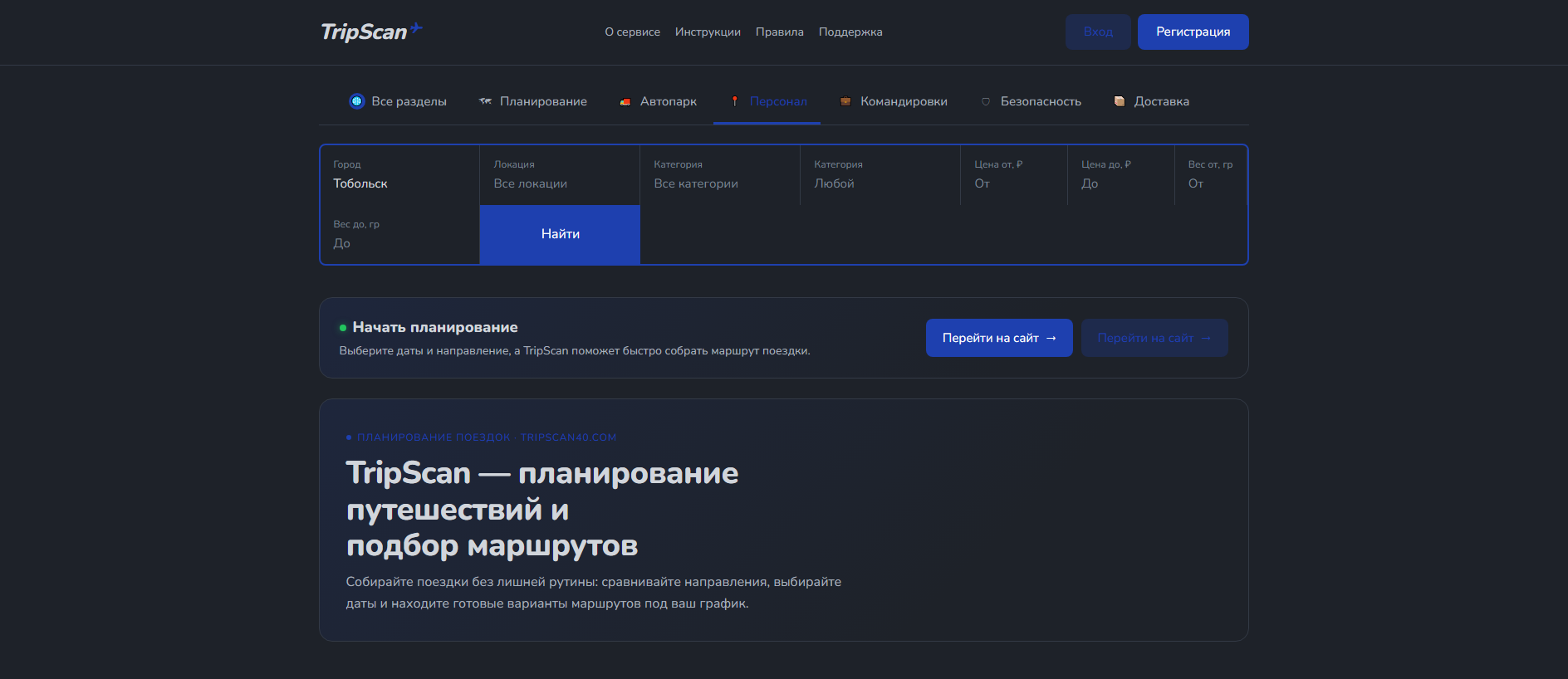Click the Вход button
The image size is (1568, 679).
coord(1098,32)
